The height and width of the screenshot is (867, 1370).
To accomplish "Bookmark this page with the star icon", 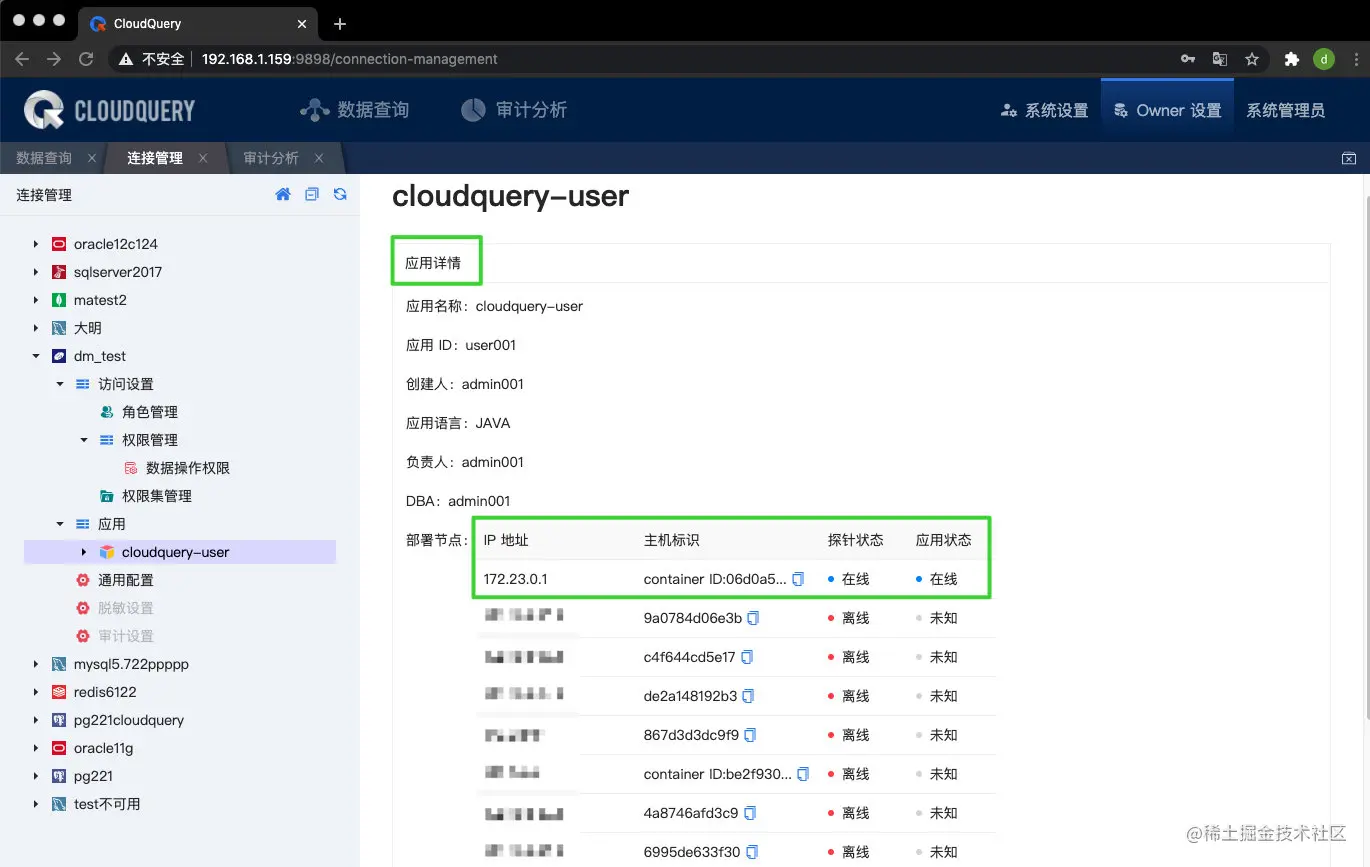I will [1252, 59].
